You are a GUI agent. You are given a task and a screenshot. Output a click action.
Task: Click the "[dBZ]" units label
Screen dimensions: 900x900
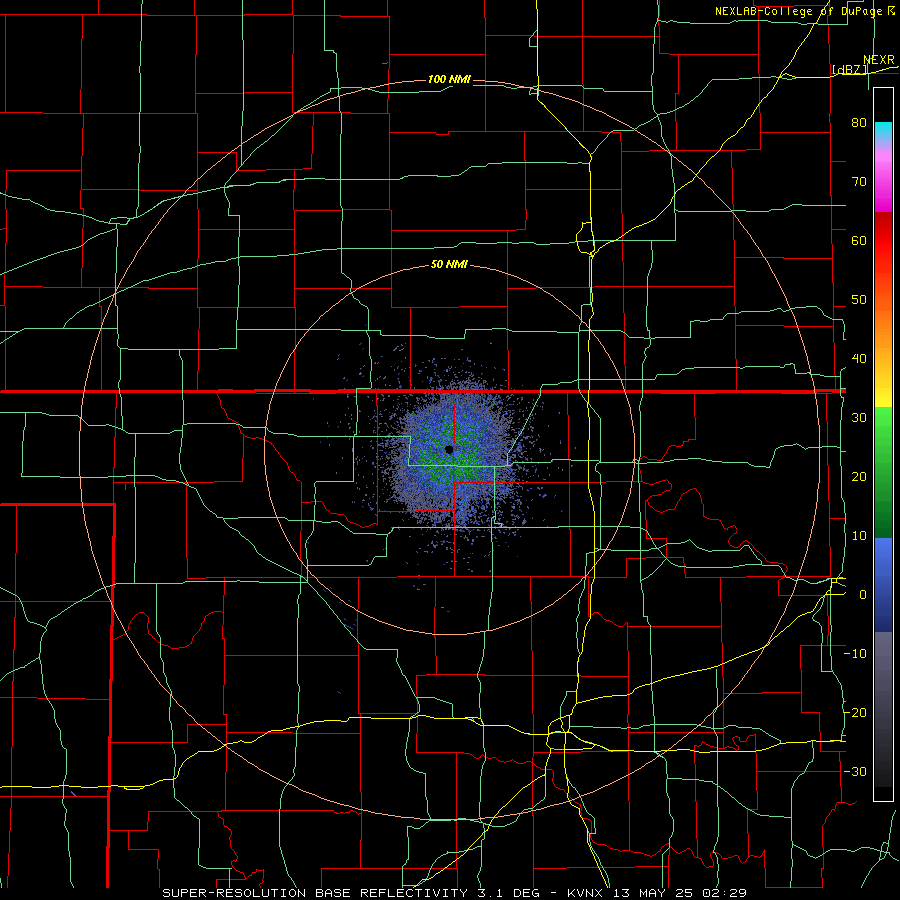pyautogui.click(x=850, y=70)
